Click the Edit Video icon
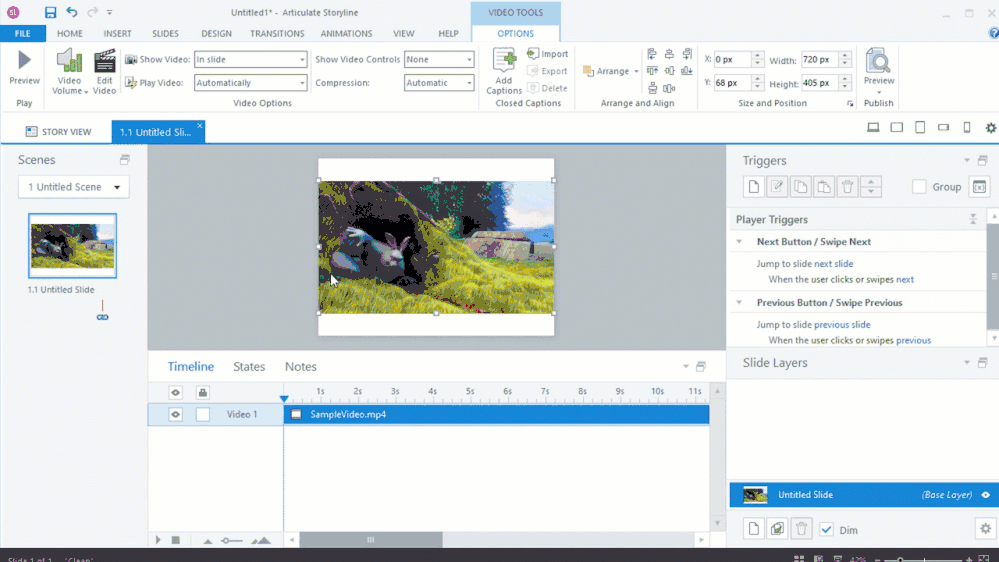Image resolution: width=999 pixels, height=562 pixels. tap(104, 70)
